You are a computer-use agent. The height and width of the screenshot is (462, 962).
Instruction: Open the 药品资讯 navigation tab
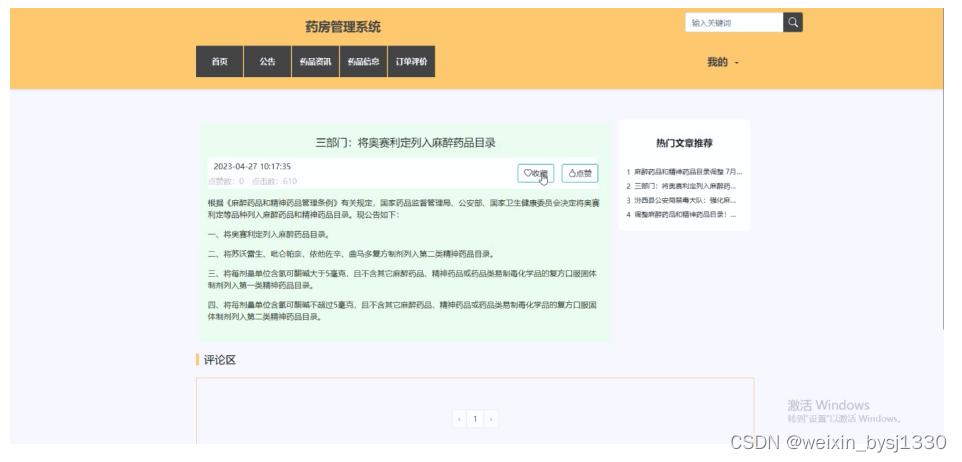(315, 61)
